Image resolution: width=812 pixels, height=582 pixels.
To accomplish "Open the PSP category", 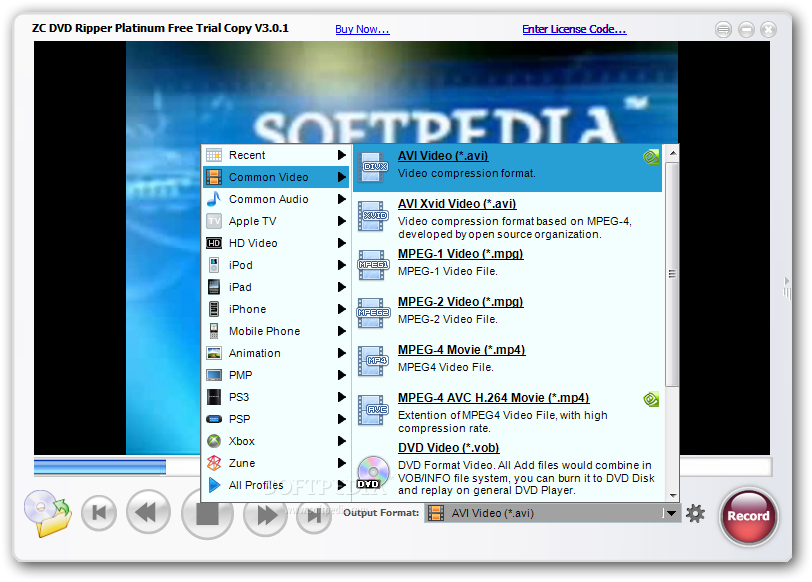I will pos(276,419).
